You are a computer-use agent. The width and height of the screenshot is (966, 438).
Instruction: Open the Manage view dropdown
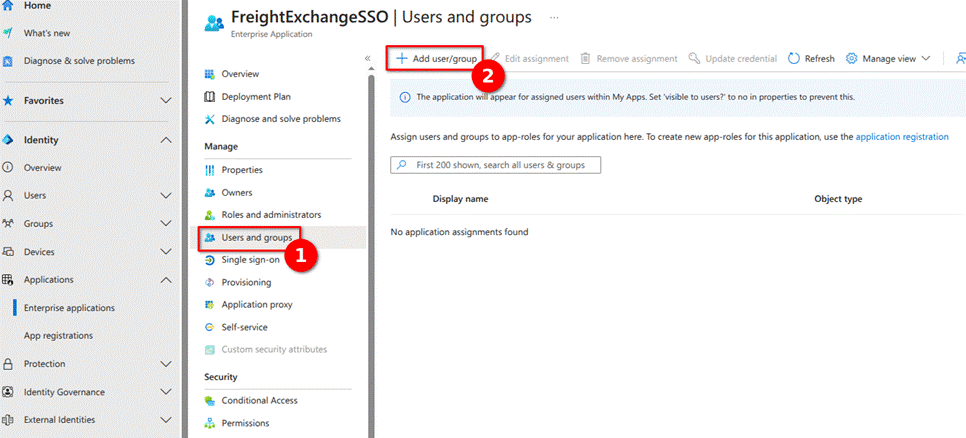[x=888, y=59]
